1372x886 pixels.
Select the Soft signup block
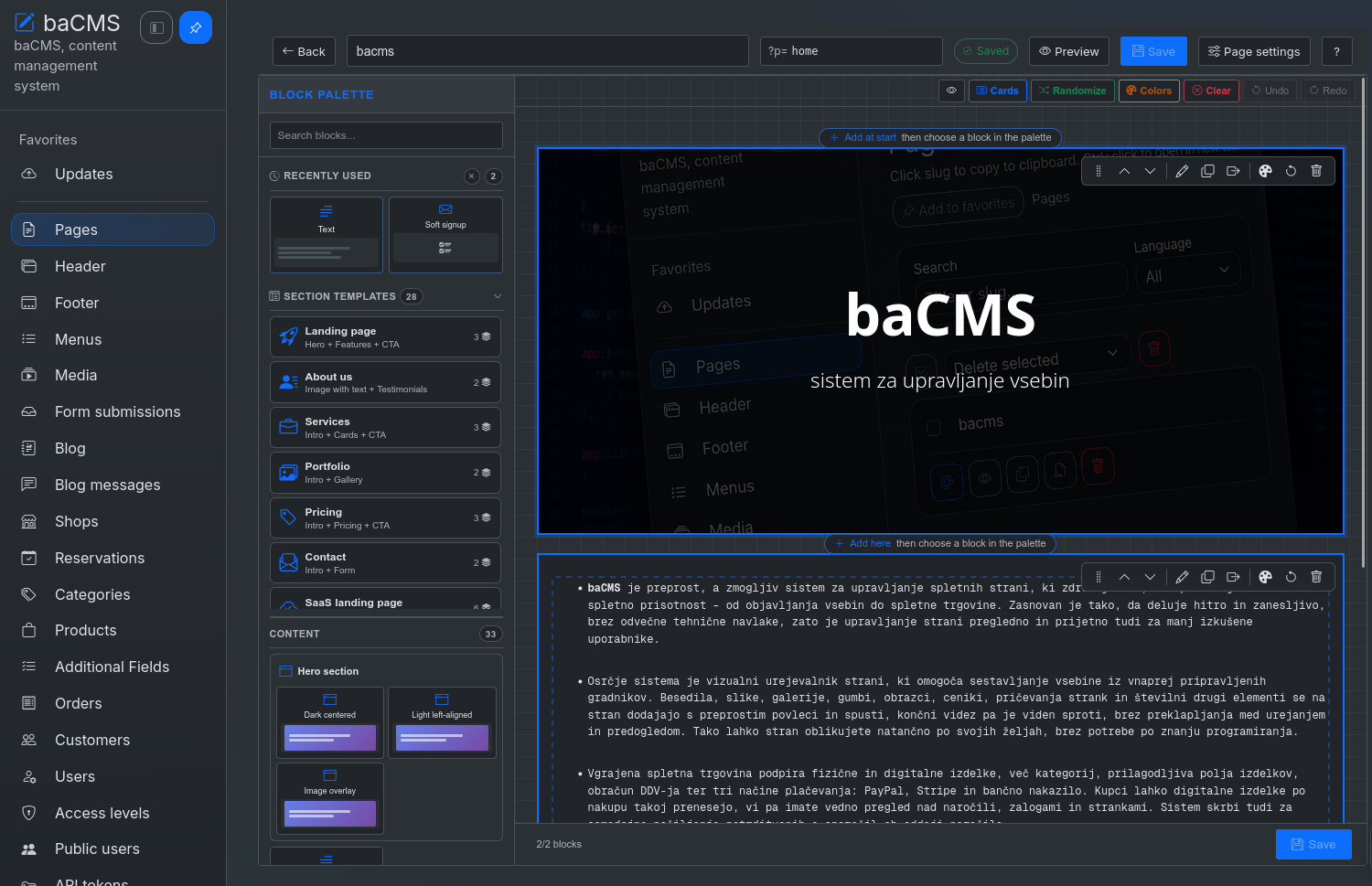pyautogui.click(x=445, y=234)
